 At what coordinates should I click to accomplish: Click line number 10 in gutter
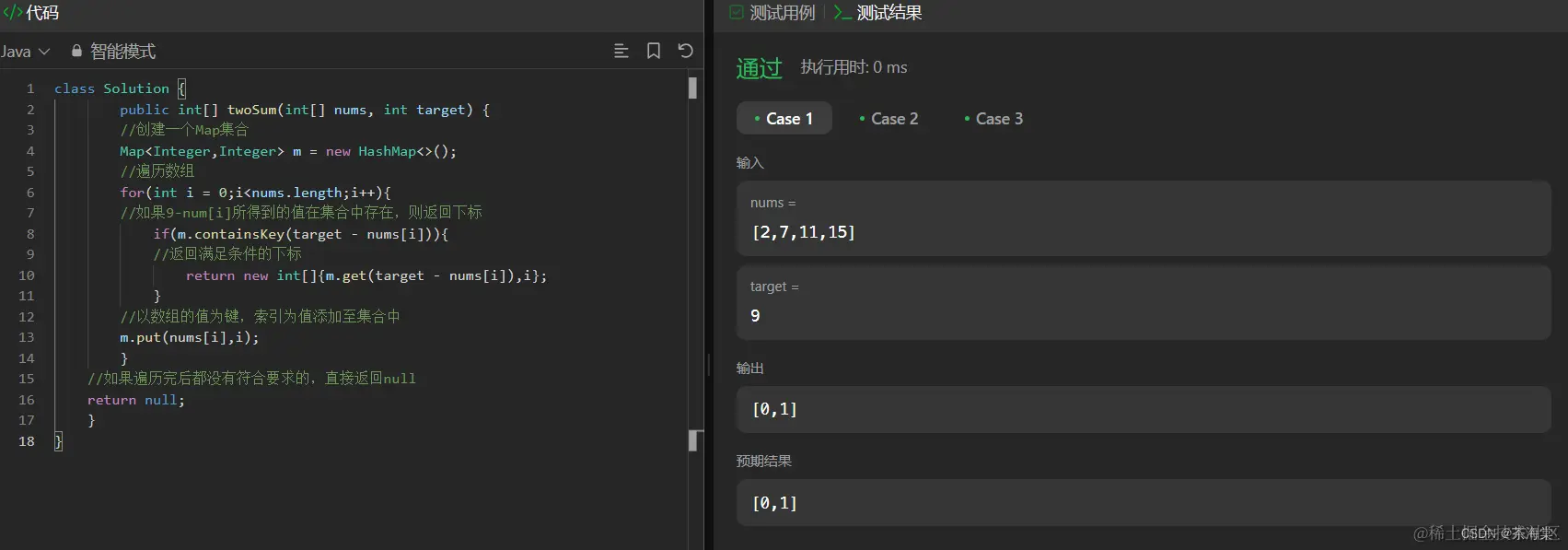pyautogui.click(x=27, y=275)
